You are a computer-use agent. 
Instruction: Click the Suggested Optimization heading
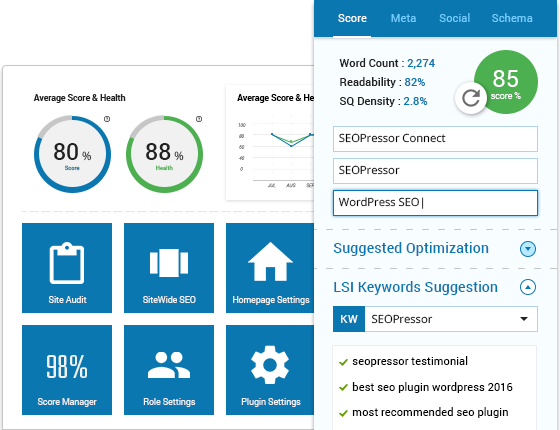pyautogui.click(x=411, y=248)
